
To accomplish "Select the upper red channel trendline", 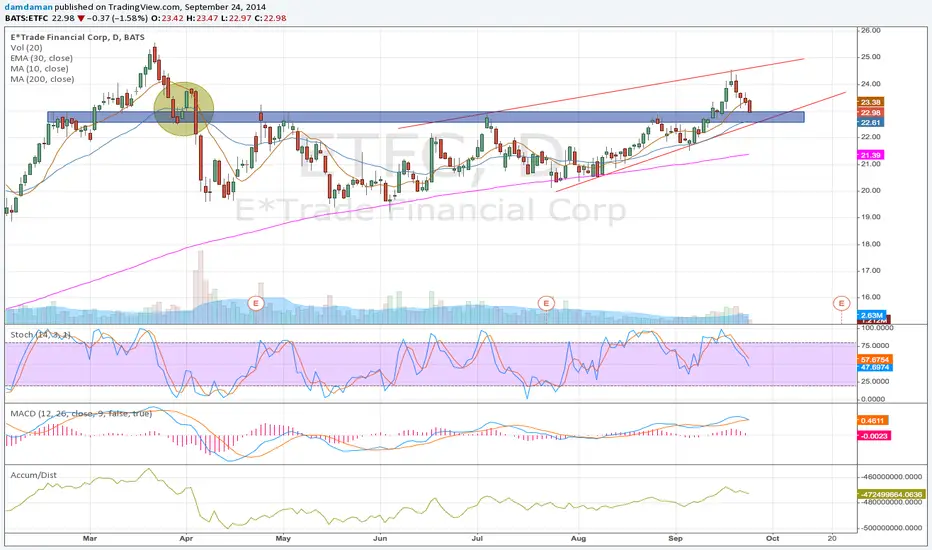I will pos(600,93).
